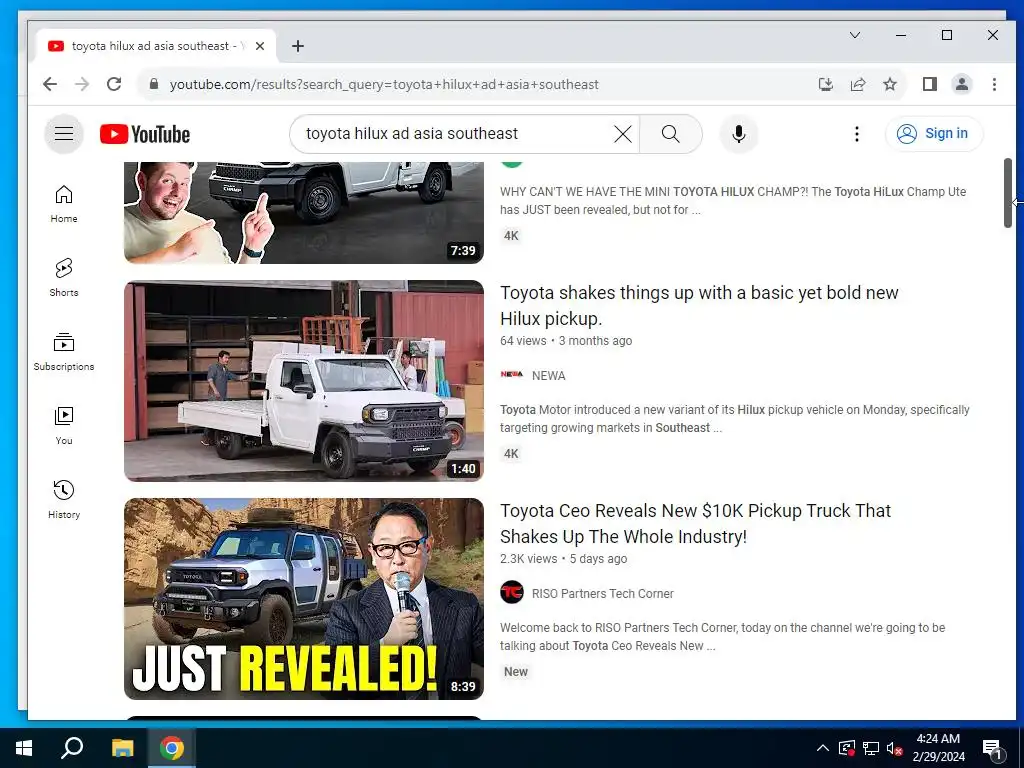This screenshot has width=1024, height=768.
Task: Click the 4K badge under NEWA video
Action: (x=511, y=454)
